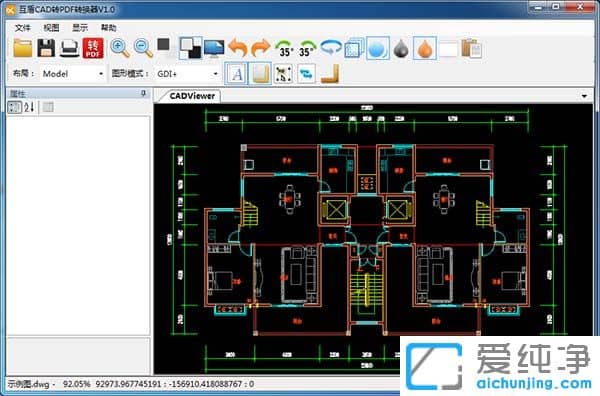Click the floppy disk save icon

[x=46, y=48]
